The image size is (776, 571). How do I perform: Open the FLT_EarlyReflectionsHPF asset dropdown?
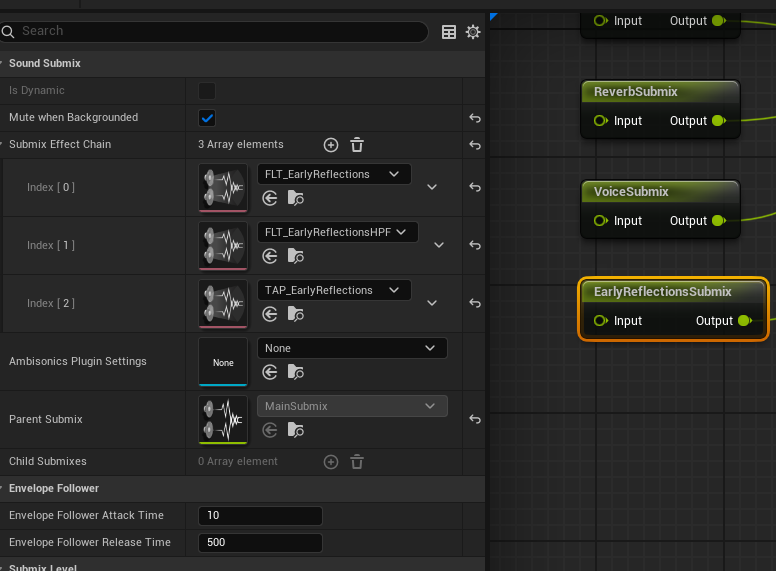338,232
